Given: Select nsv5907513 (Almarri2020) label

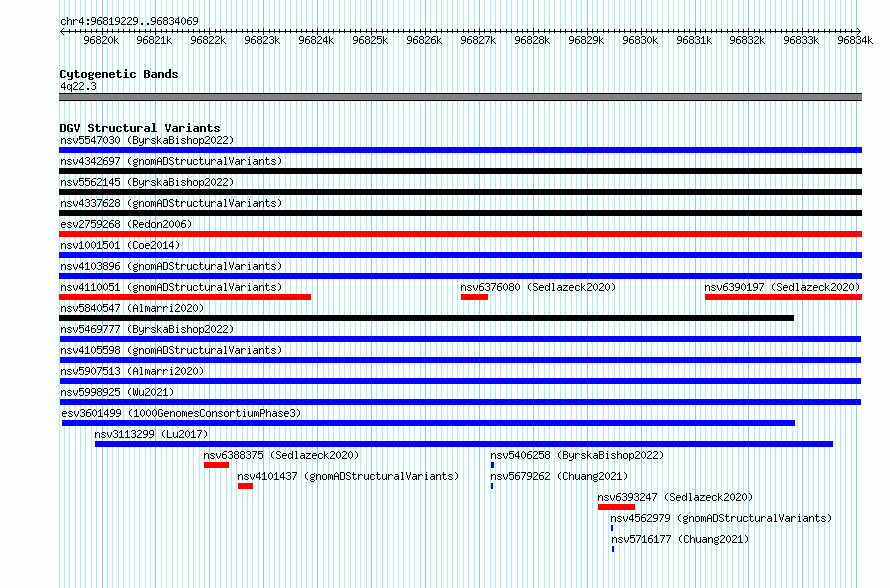Looking at the screenshot, I should point(132,371).
